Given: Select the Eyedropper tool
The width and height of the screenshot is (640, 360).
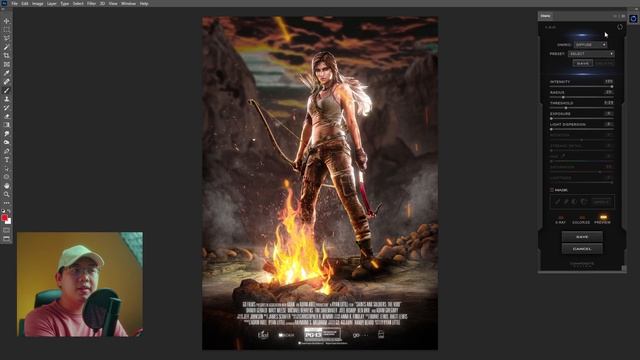Looking at the screenshot, I should tap(7, 73).
